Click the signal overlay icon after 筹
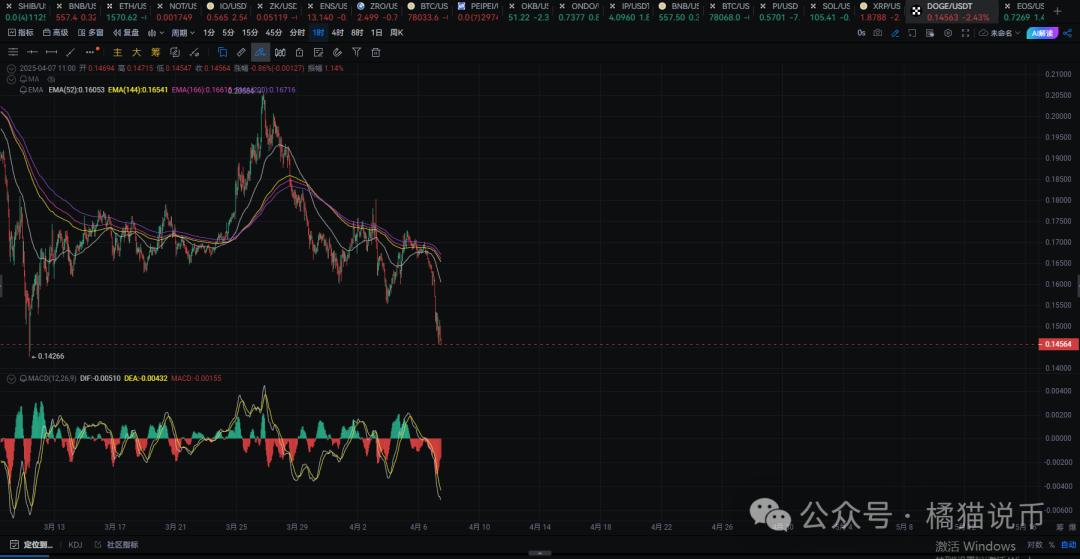 [x=175, y=52]
